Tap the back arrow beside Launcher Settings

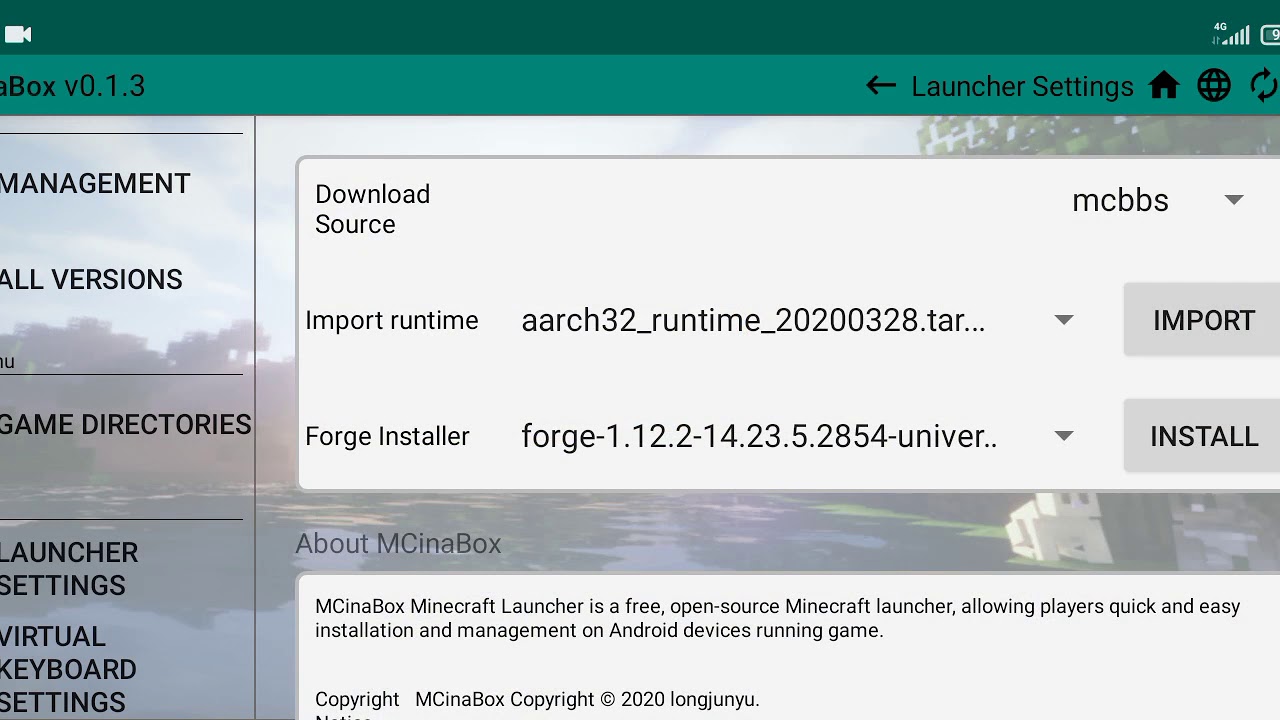coord(881,86)
